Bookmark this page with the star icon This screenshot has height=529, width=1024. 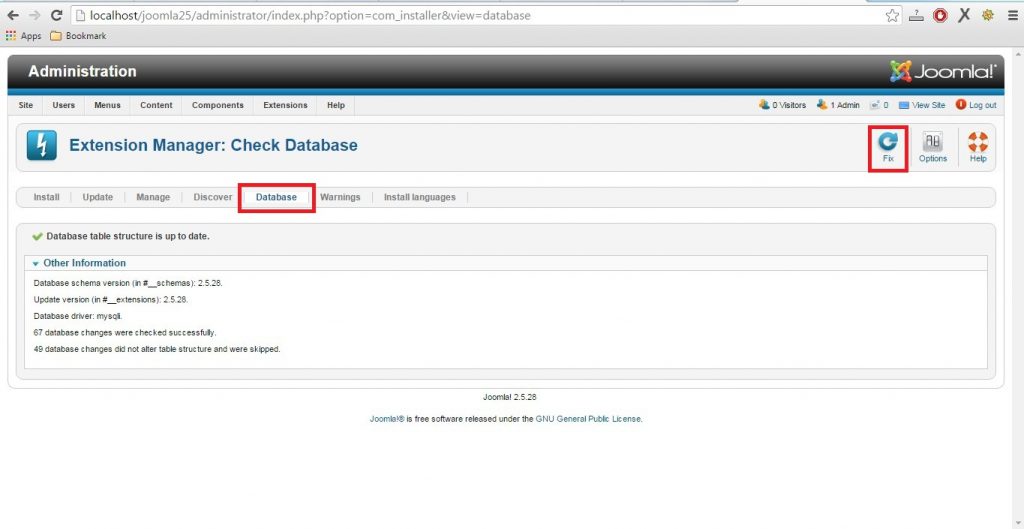[892, 15]
